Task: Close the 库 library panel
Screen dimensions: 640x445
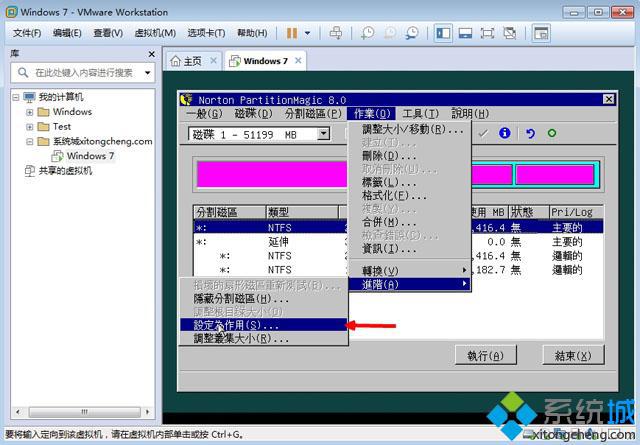Action: coord(151,54)
